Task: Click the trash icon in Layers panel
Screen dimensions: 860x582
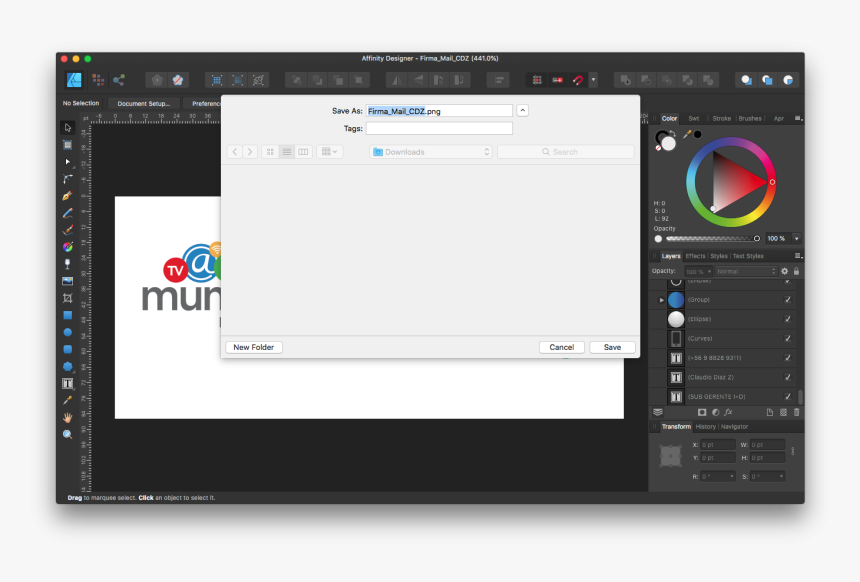Action: [x=796, y=412]
